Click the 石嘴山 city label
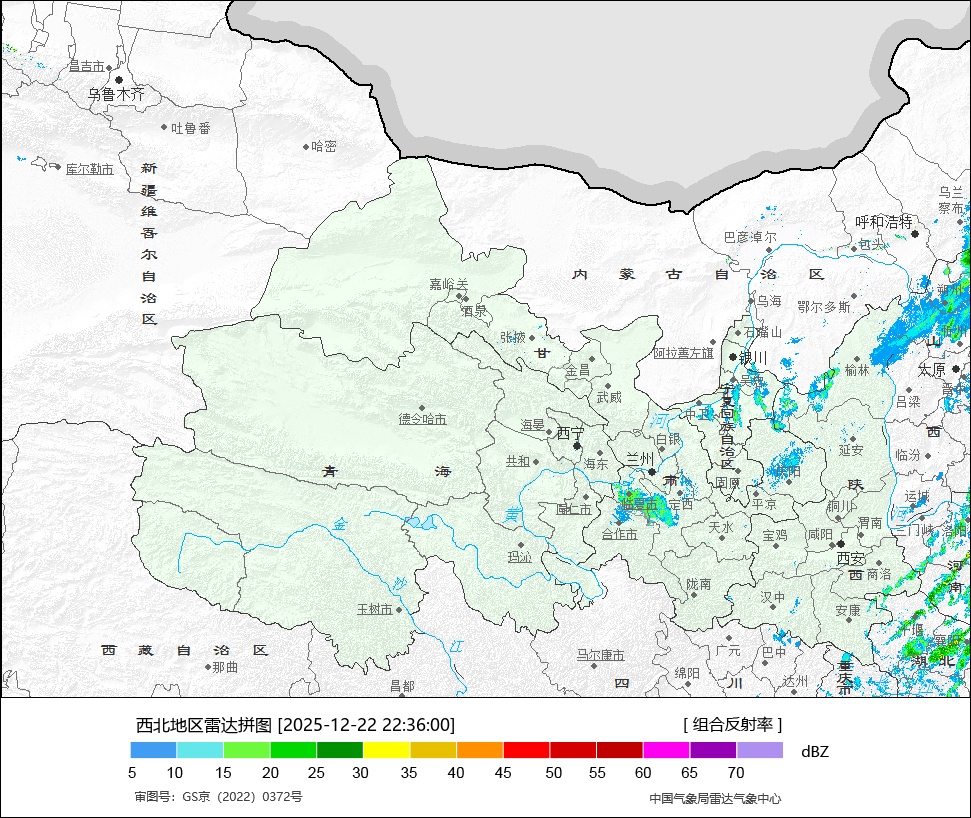Viewport: 971px width, 818px height. click(763, 333)
